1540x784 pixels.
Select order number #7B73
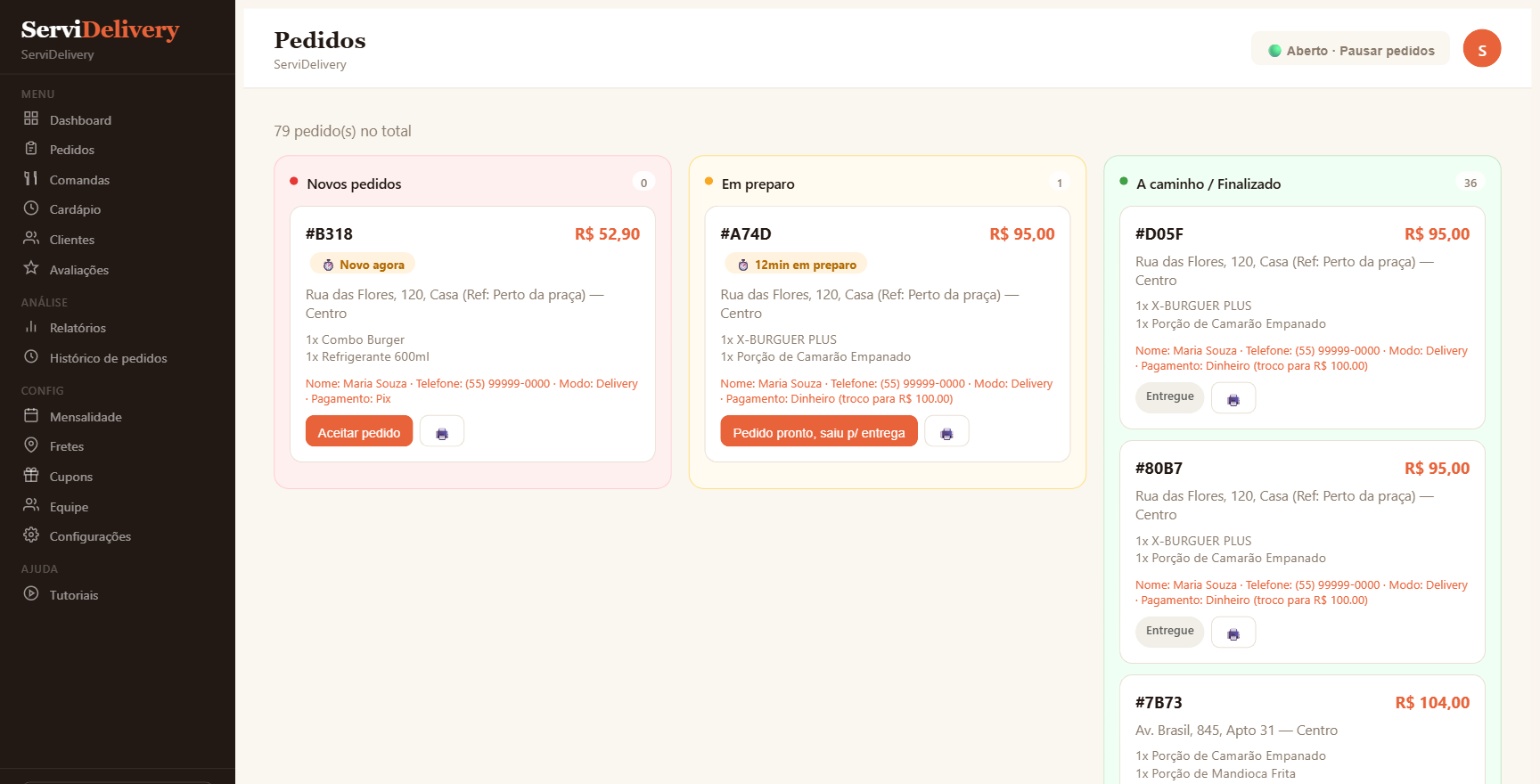pyautogui.click(x=1159, y=703)
